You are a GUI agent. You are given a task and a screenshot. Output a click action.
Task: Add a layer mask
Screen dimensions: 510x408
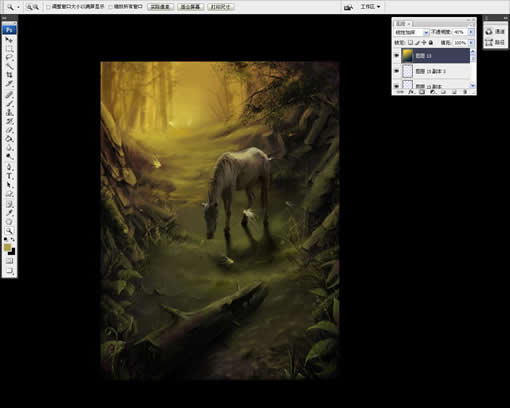422,92
